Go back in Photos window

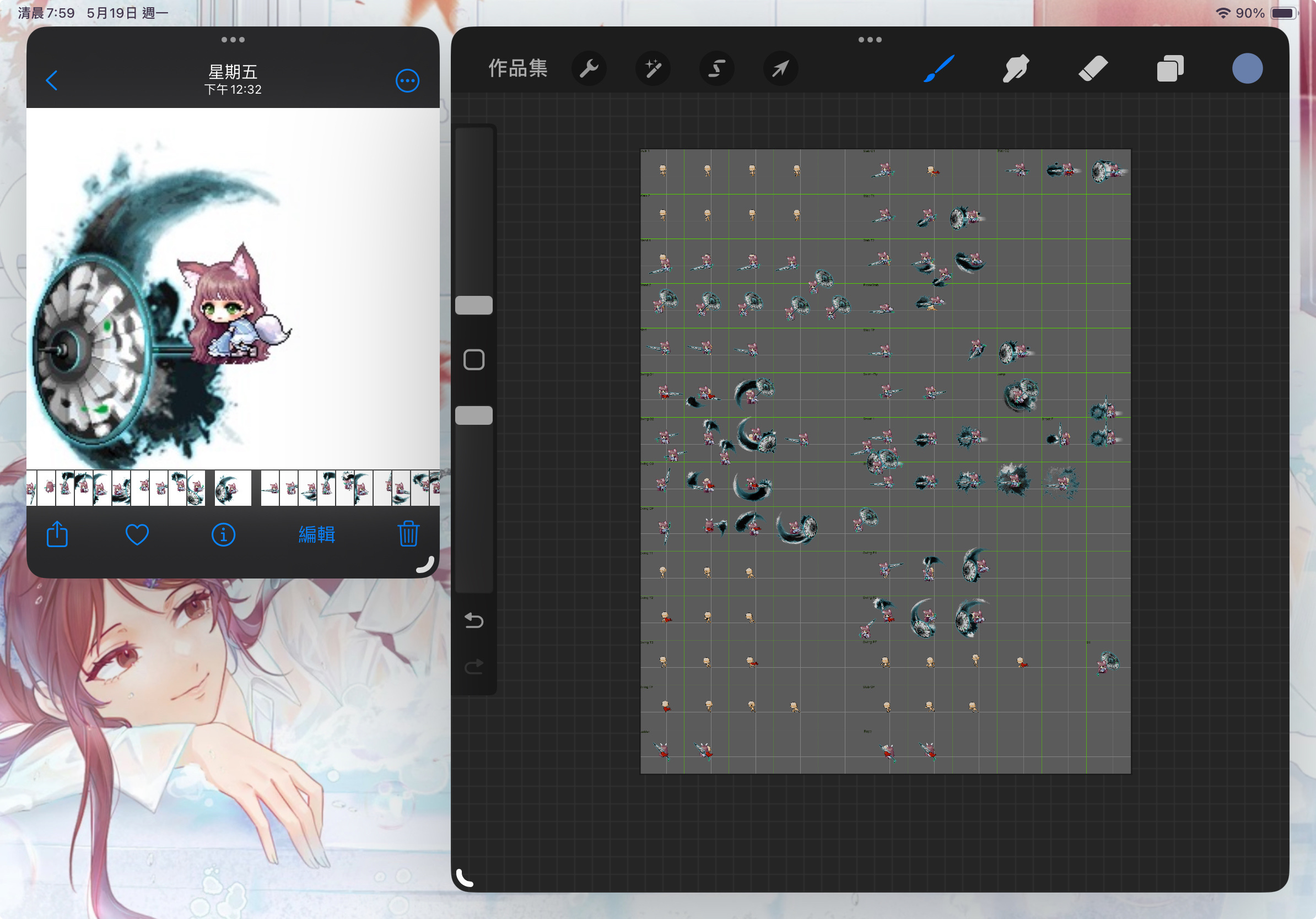[x=52, y=80]
